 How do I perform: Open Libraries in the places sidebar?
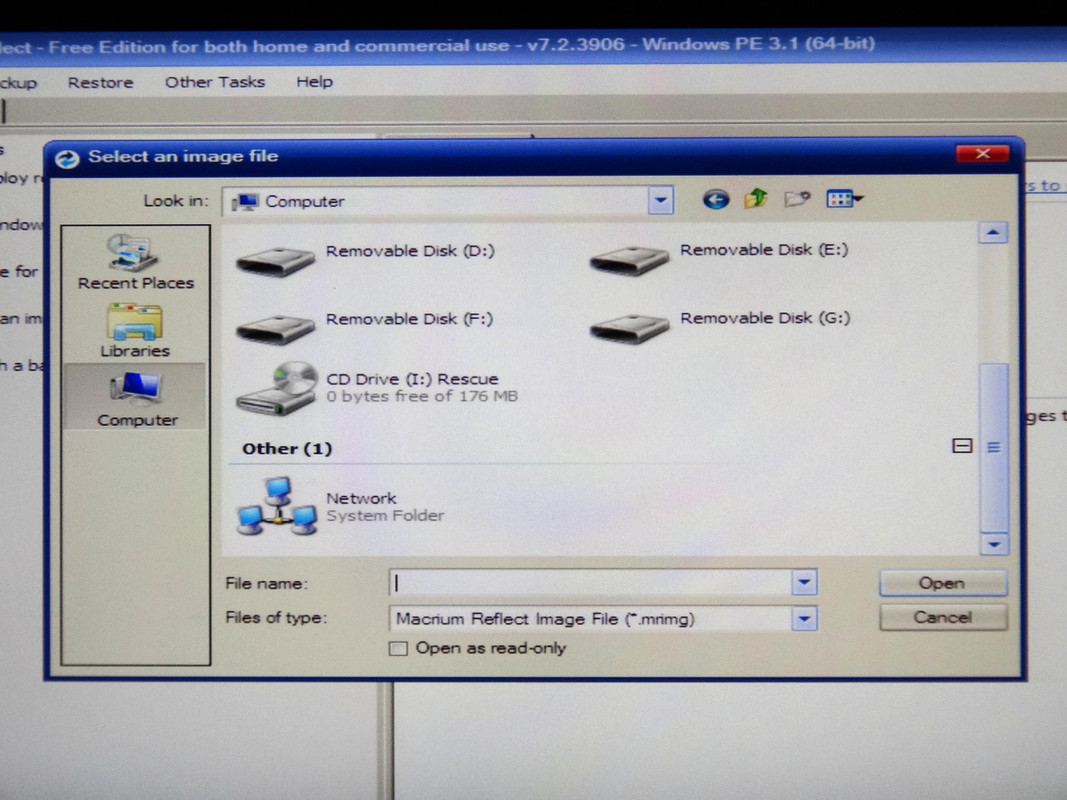coord(135,331)
